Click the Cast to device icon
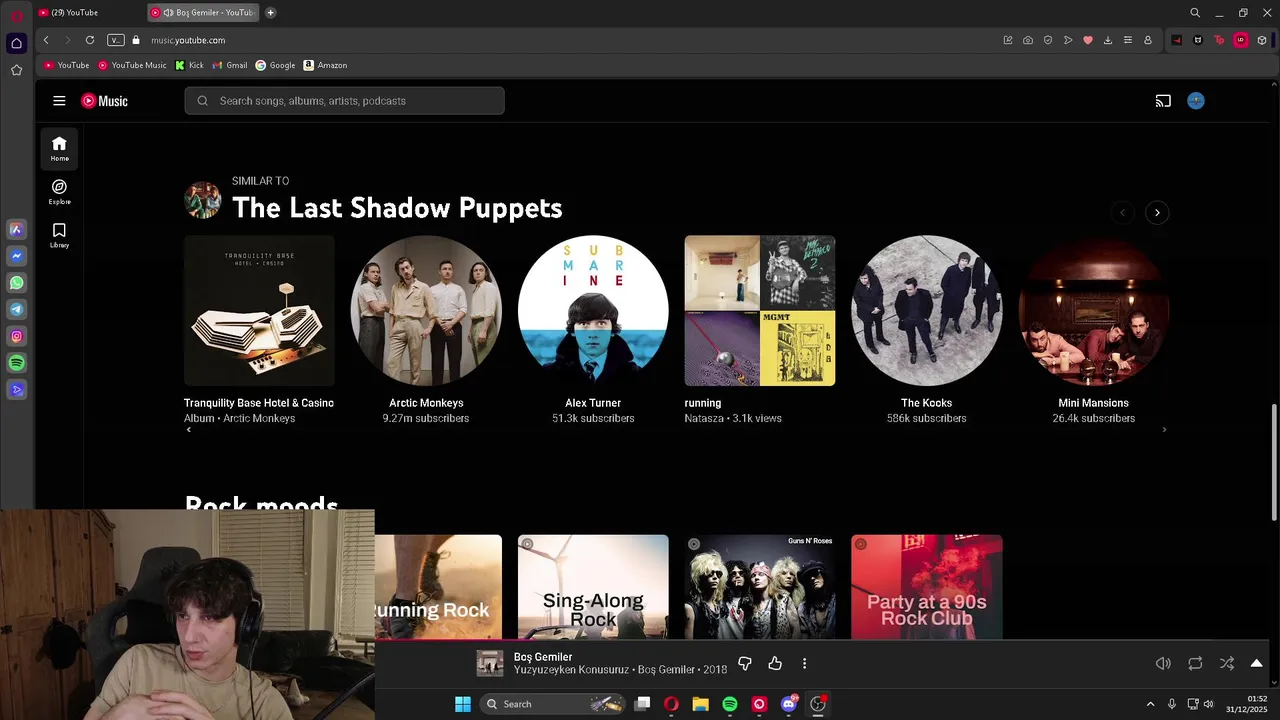Screen dimensions: 1280x720 (x=1163, y=101)
